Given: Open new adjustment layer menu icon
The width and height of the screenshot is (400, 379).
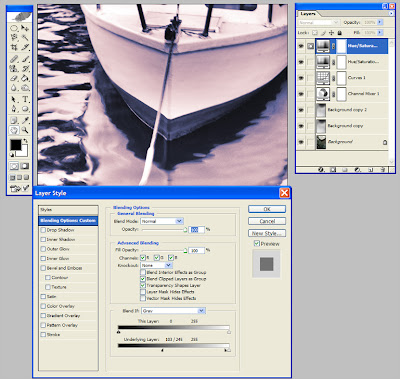Looking at the screenshot, I should (358, 170).
